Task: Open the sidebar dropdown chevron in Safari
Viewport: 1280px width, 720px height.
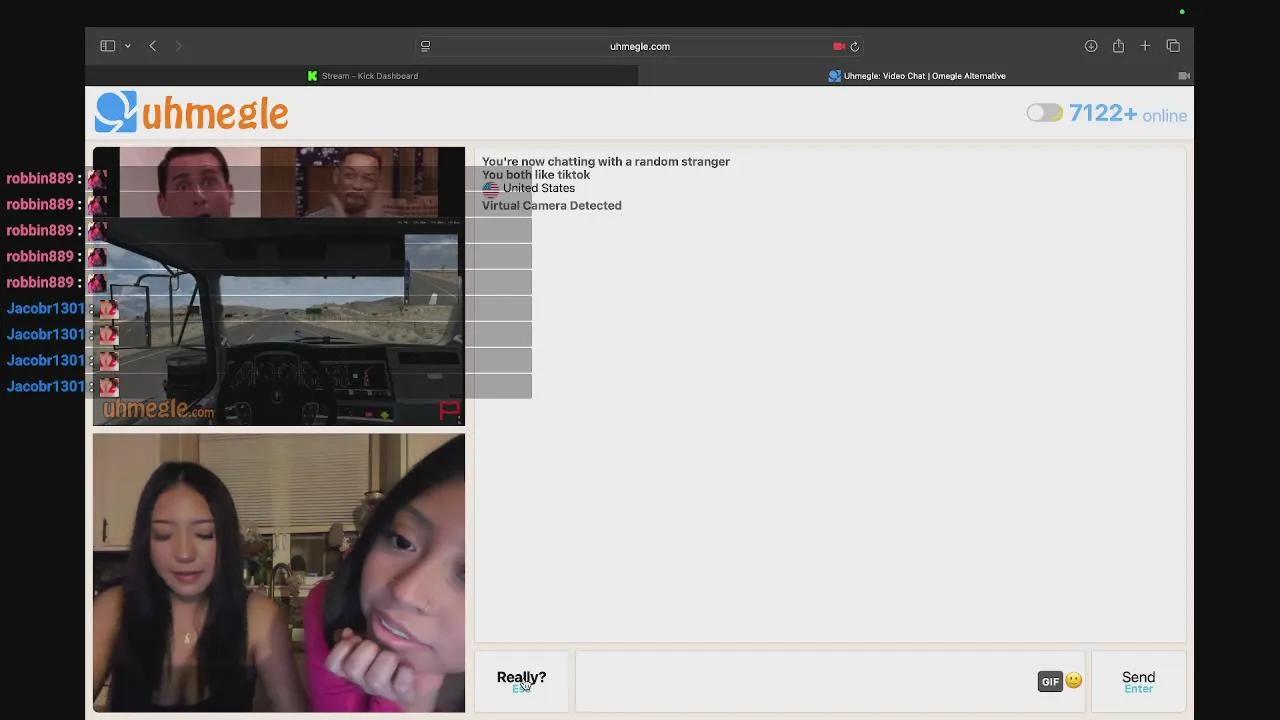Action: 126,45
